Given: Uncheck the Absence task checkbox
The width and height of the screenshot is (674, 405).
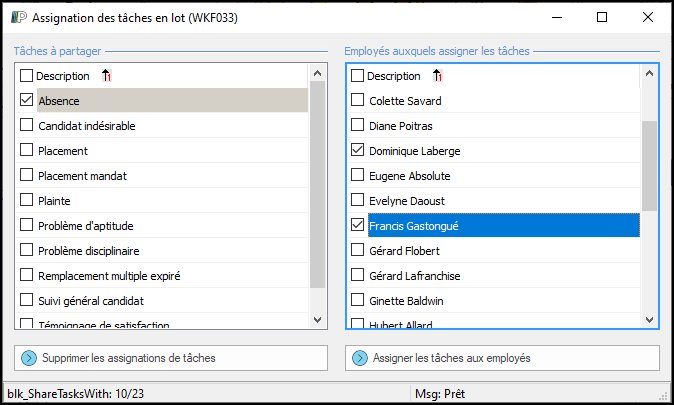Looking at the screenshot, I should point(26,100).
